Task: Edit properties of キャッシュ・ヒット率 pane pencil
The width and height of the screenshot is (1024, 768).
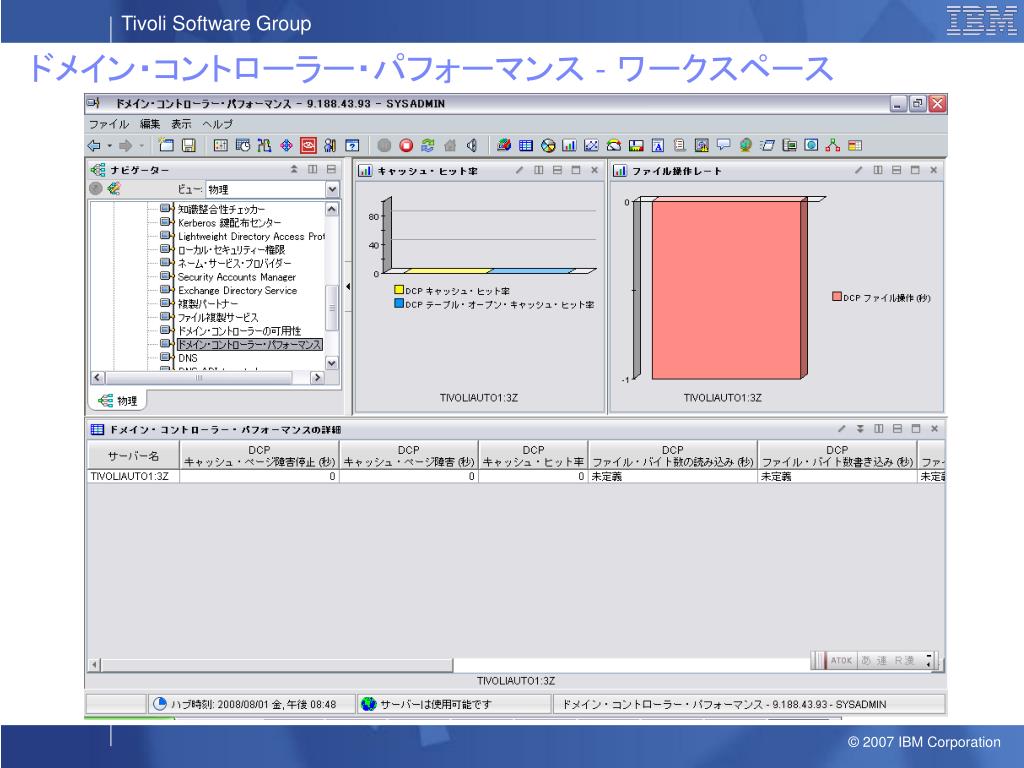Action: point(519,170)
